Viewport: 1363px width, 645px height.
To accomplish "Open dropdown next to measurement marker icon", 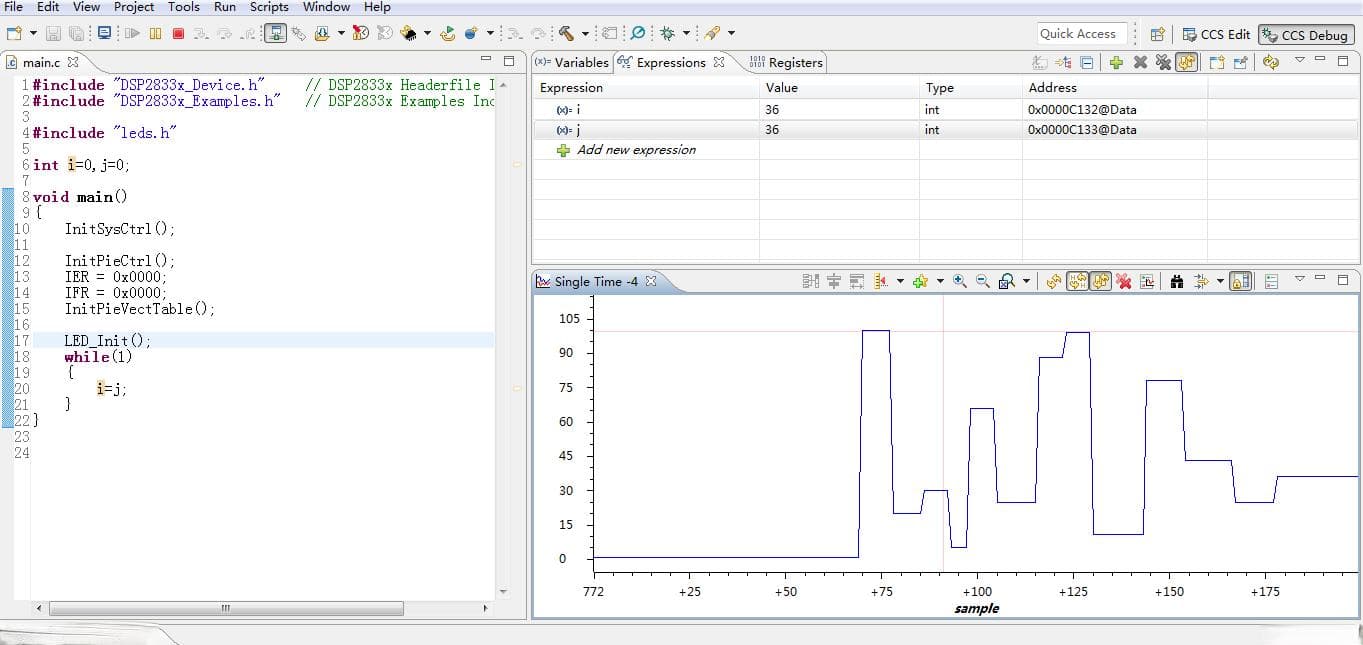I will (x=900, y=281).
